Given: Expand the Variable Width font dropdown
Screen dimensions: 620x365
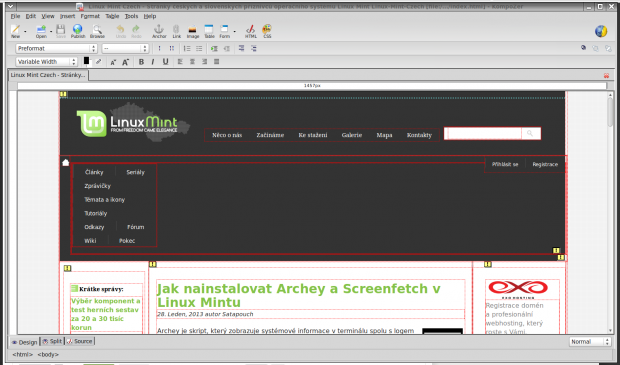Looking at the screenshot, I should click(47, 62).
